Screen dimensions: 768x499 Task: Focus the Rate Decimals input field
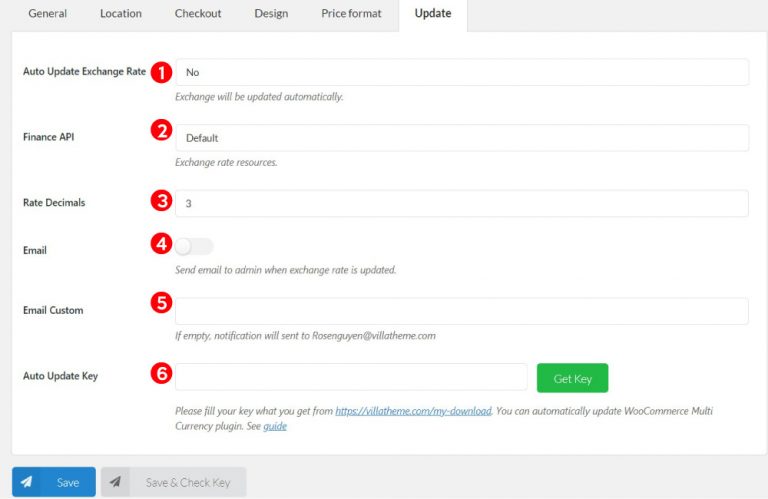click(x=461, y=203)
